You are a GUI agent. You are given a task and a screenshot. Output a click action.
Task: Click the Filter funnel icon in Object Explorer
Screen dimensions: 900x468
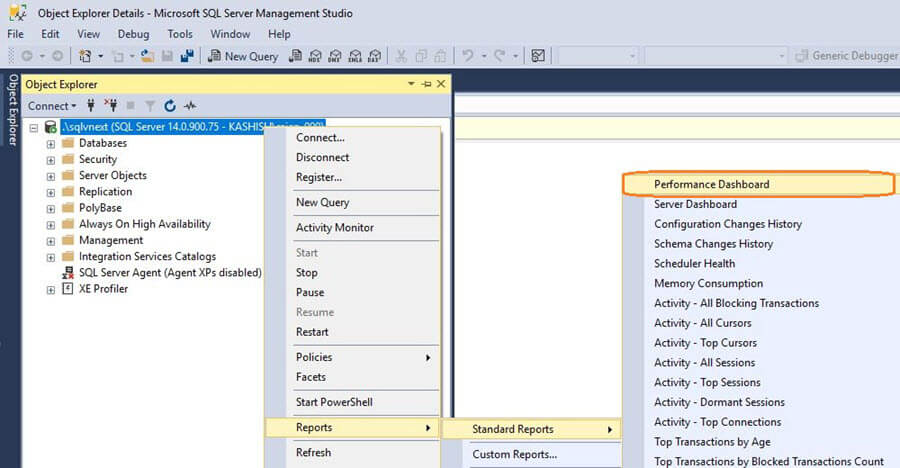point(150,106)
